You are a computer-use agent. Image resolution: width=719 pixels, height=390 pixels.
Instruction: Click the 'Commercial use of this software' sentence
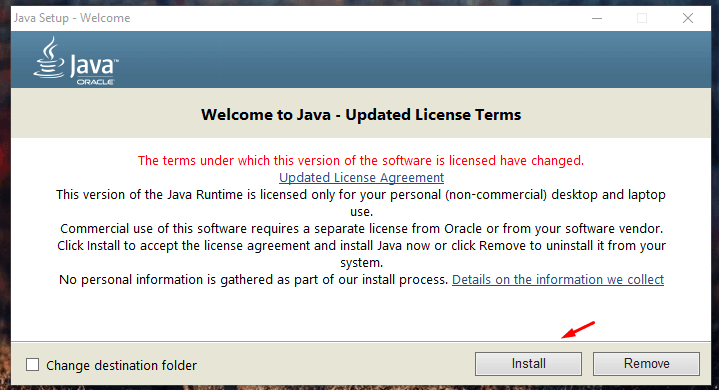click(361, 229)
